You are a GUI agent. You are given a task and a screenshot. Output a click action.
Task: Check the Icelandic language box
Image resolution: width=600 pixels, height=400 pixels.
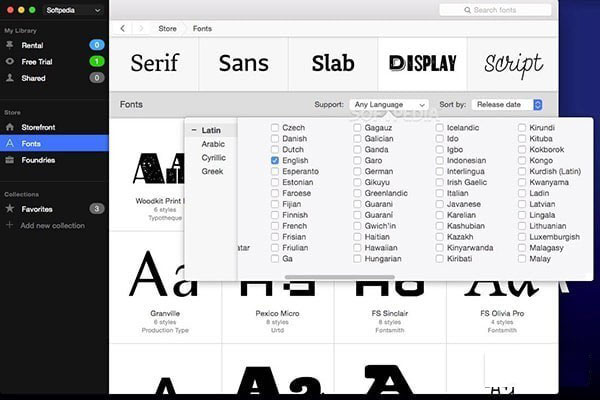click(x=440, y=127)
